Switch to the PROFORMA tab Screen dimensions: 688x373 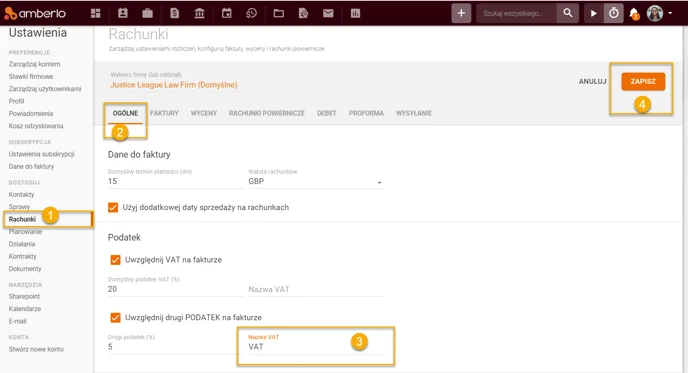point(366,113)
